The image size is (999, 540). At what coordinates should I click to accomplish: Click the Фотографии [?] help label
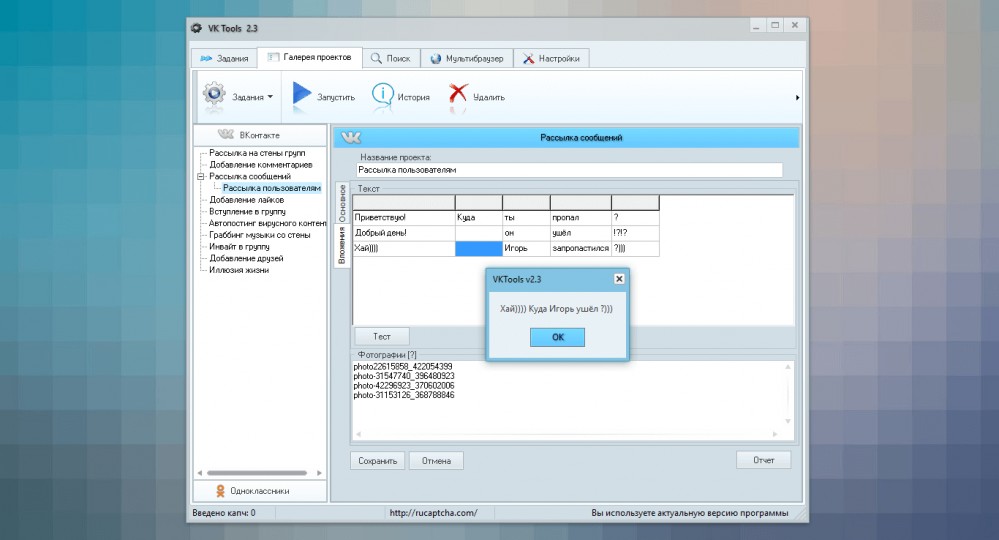387,355
